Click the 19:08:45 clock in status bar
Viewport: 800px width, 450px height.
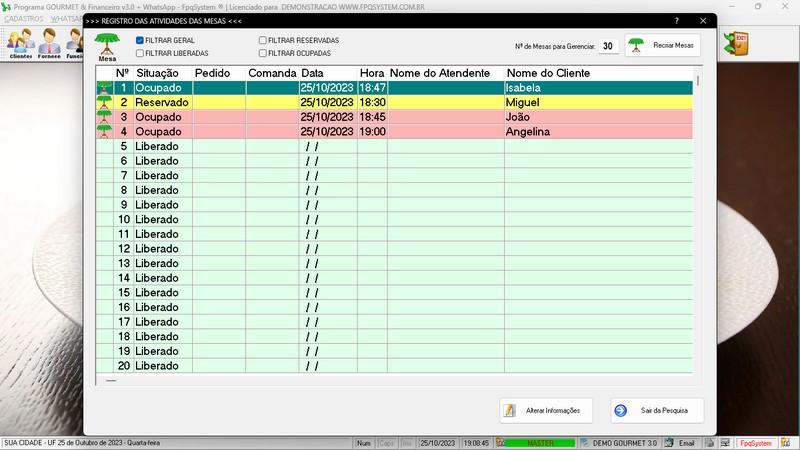tap(476, 443)
